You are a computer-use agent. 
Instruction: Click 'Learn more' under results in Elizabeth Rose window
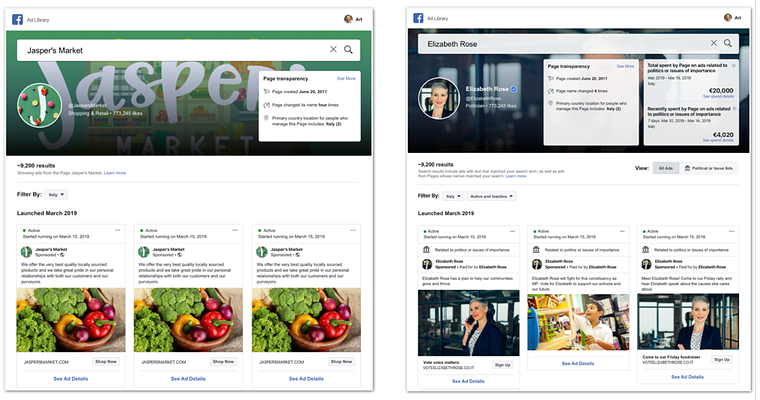pyautogui.click(x=516, y=176)
